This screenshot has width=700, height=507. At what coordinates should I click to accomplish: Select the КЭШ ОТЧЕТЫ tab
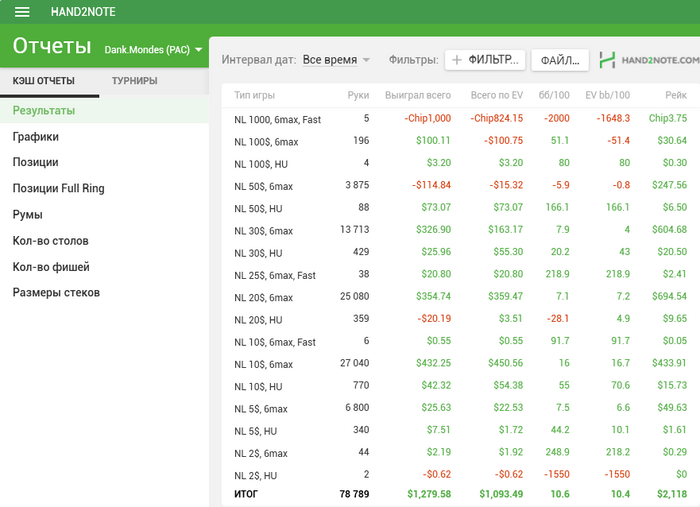[44, 80]
